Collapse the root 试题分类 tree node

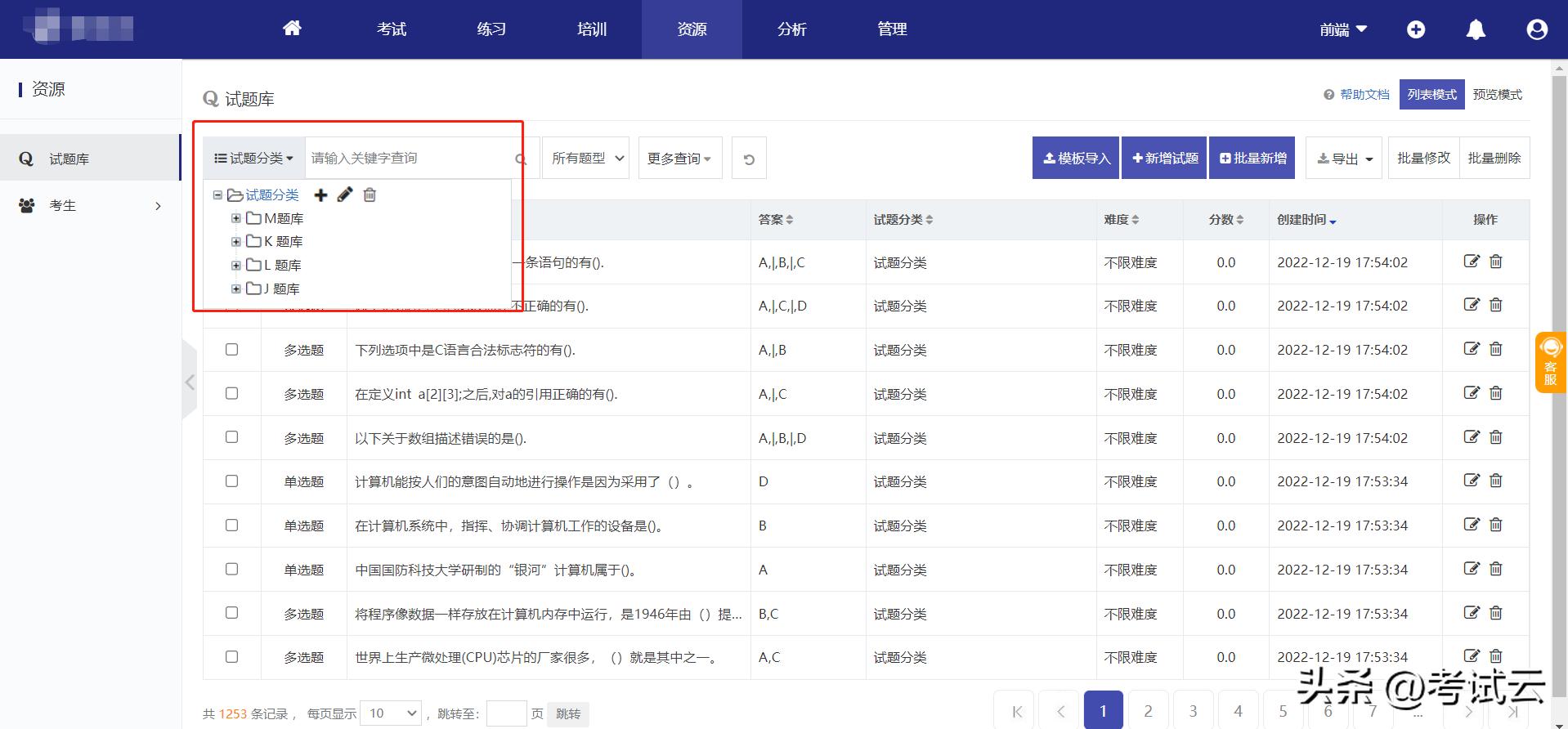tap(217, 195)
